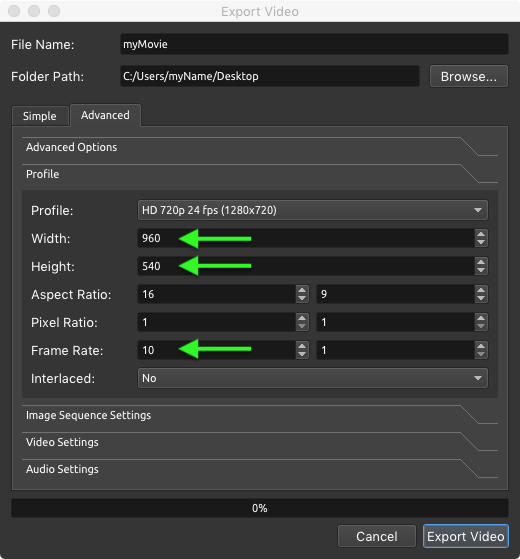Click the Frame Rate denominator field
This screenshot has width=520, height=559.
click(396, 350)
